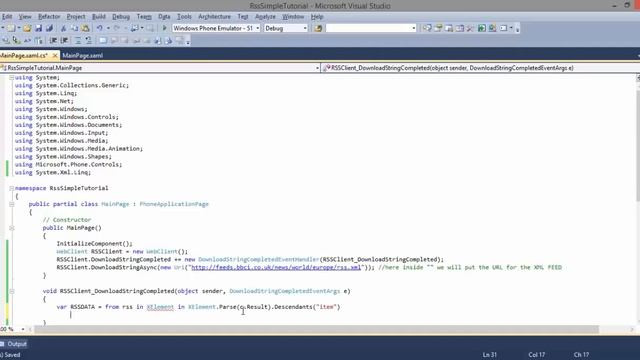Click the Find text input field
Screen dimensions: 640x360
(368, 28)
